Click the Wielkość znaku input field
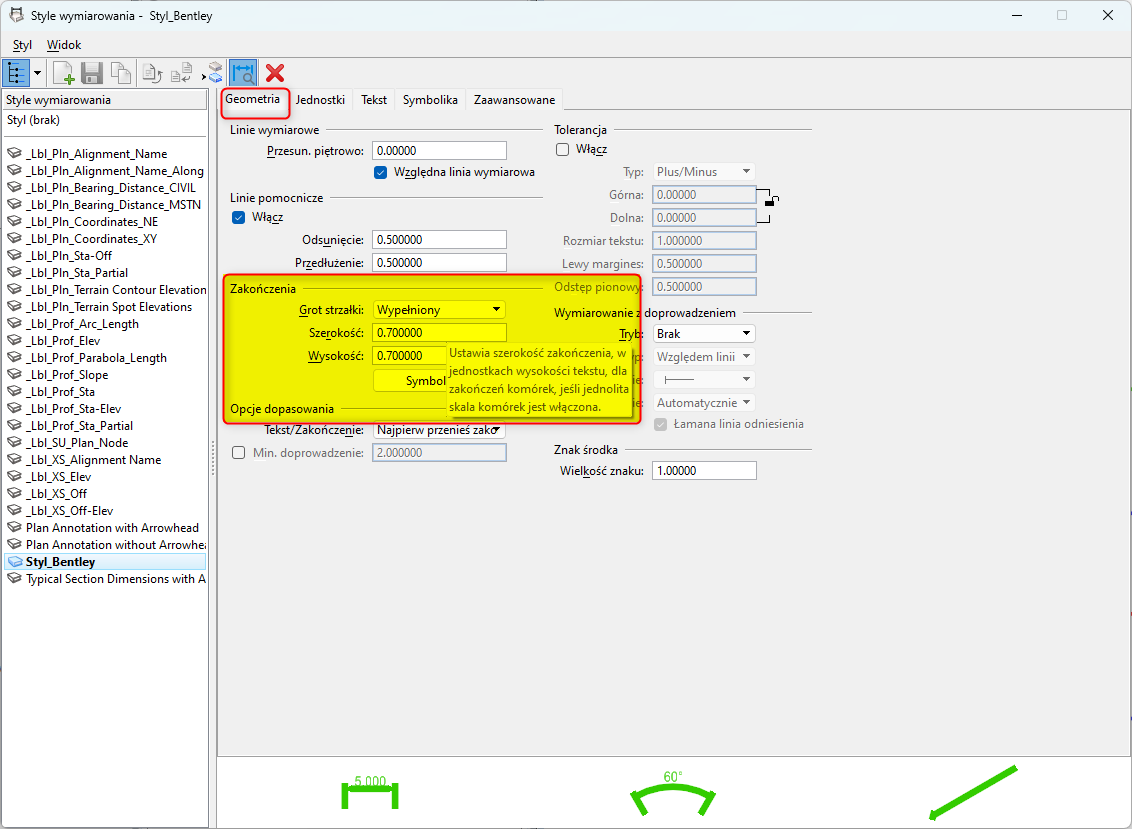Image resolution: width=1132 pixels, height=829 pixels. [703, 470]
